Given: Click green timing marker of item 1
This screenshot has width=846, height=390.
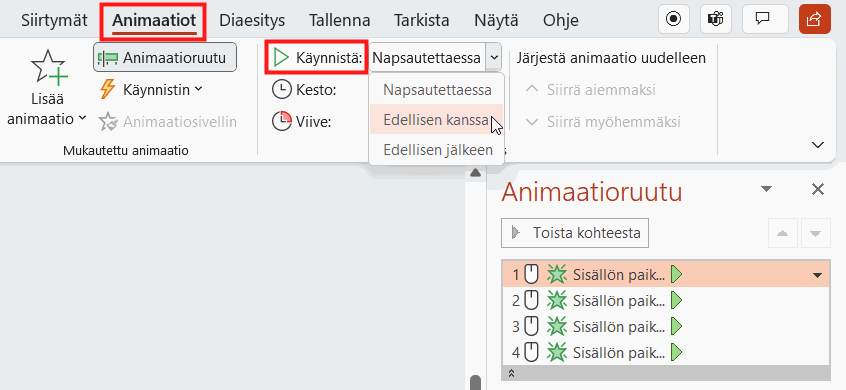Looking at the screenshot, I should [676, 275].
